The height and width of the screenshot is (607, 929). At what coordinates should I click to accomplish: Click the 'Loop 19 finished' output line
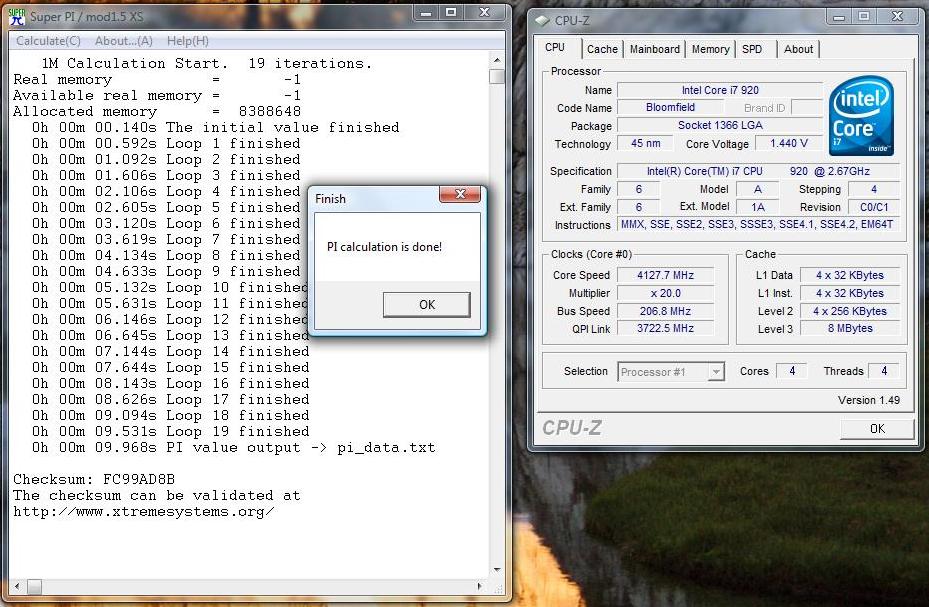click(x=171, y=432)
